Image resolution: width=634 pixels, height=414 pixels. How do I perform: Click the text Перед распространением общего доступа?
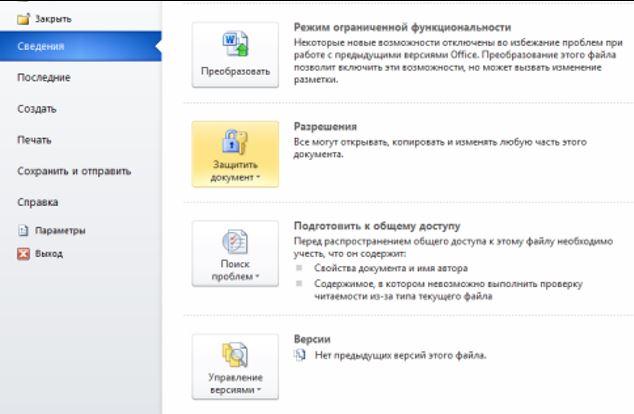(453, 247)
